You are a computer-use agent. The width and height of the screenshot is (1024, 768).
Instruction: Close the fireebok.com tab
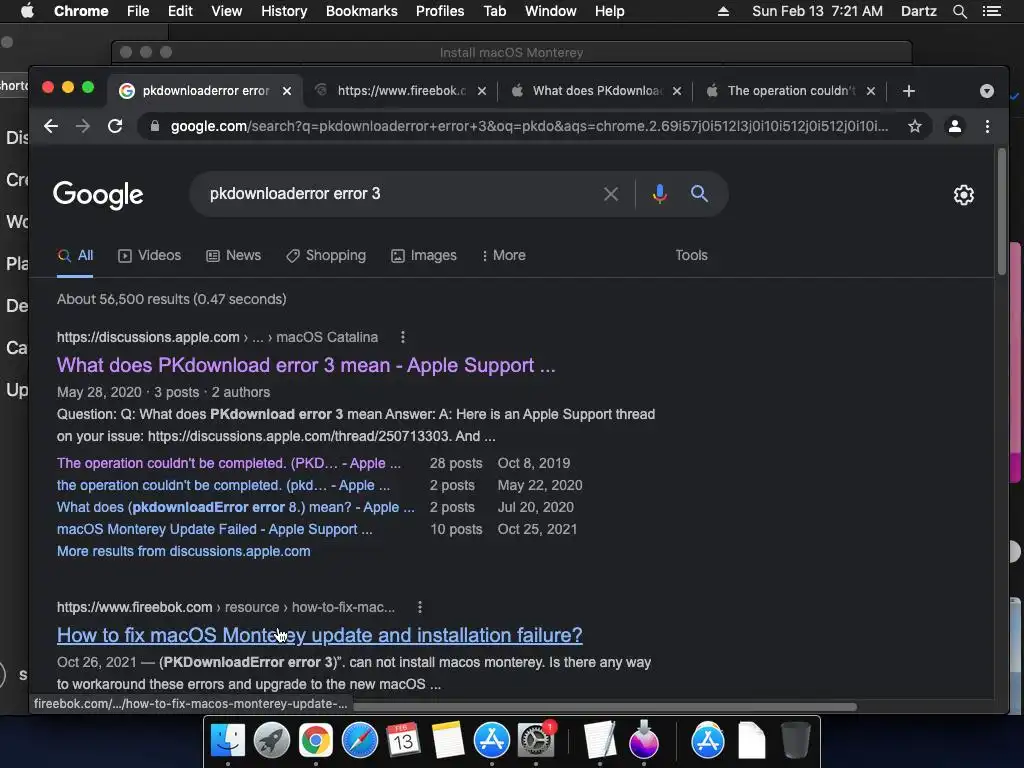click(x=481, y=91)
